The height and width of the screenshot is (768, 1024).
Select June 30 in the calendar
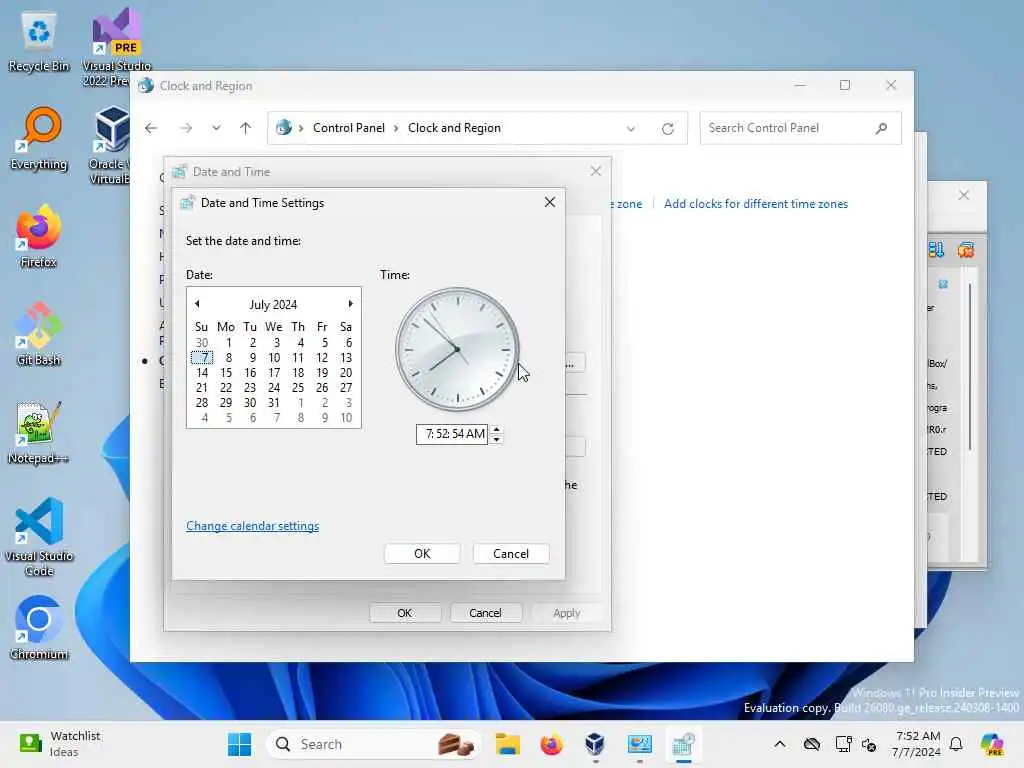coord(202,342)
